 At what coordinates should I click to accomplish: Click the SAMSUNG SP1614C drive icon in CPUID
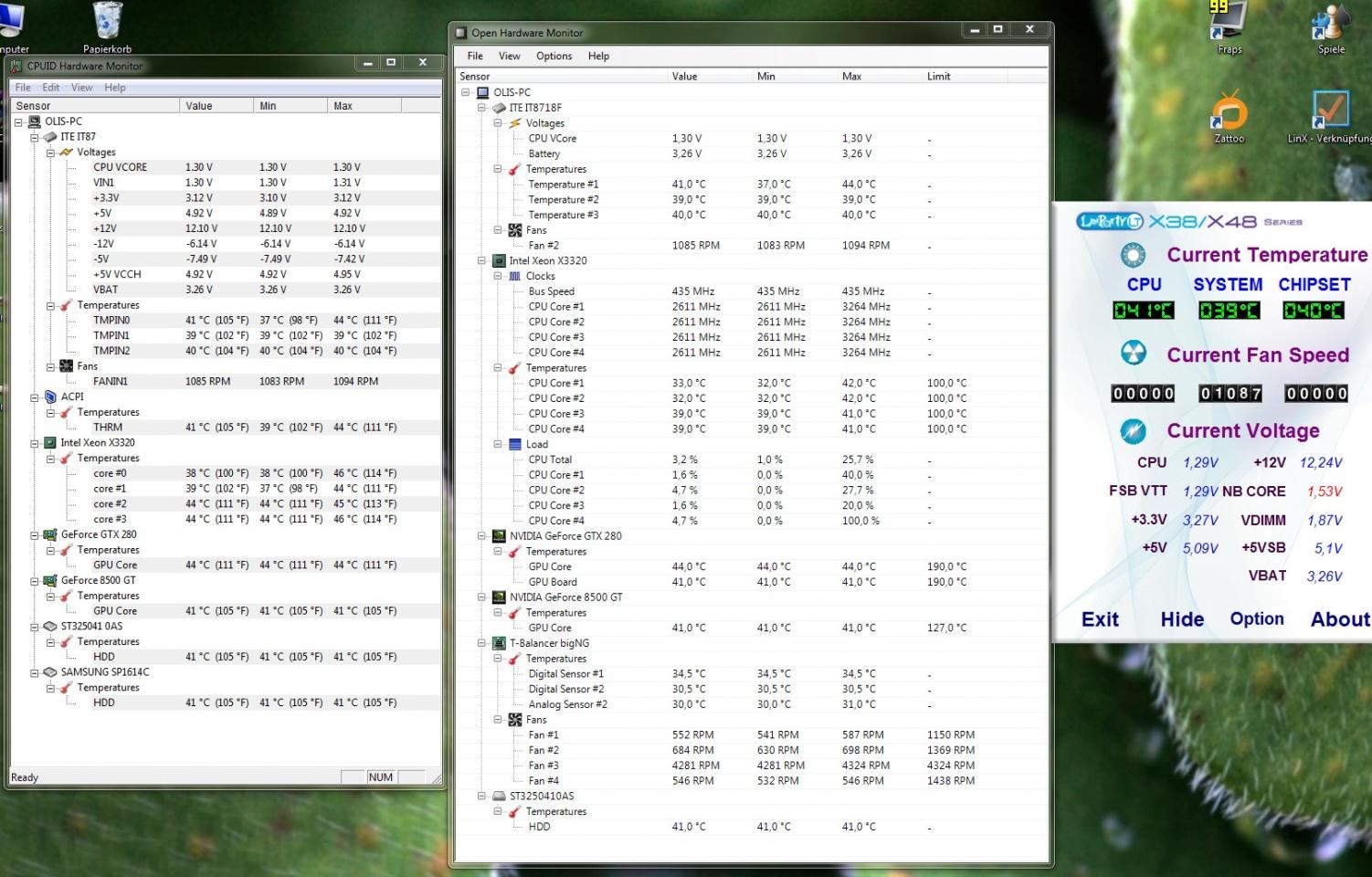50,672
